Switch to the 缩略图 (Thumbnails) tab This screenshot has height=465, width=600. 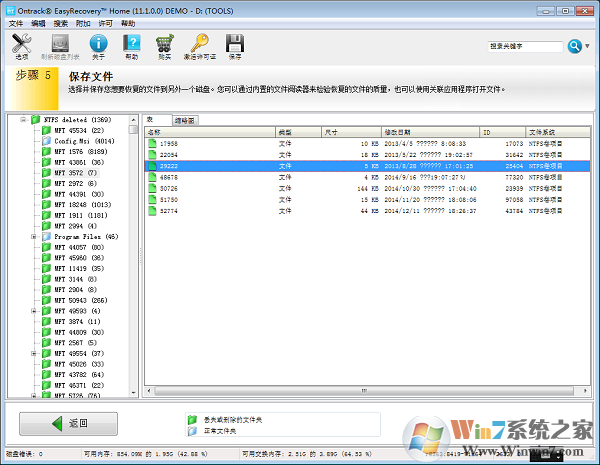185,120
